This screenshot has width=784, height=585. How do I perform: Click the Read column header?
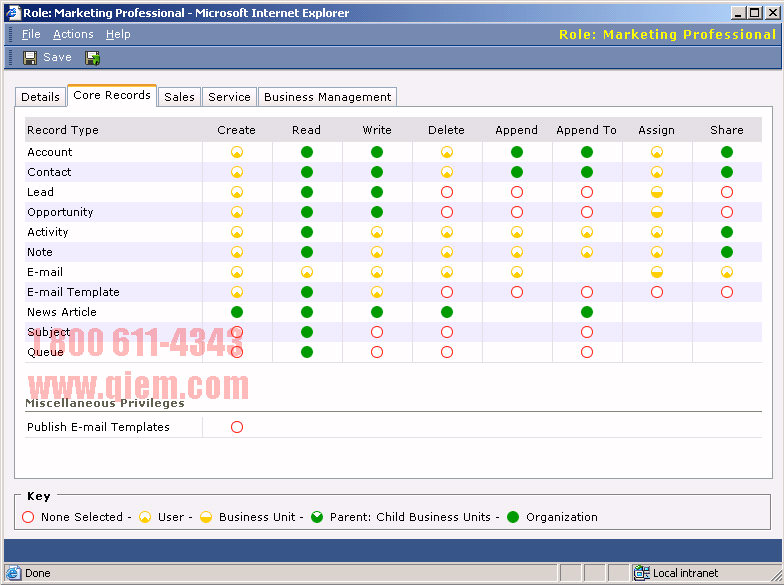306,130
